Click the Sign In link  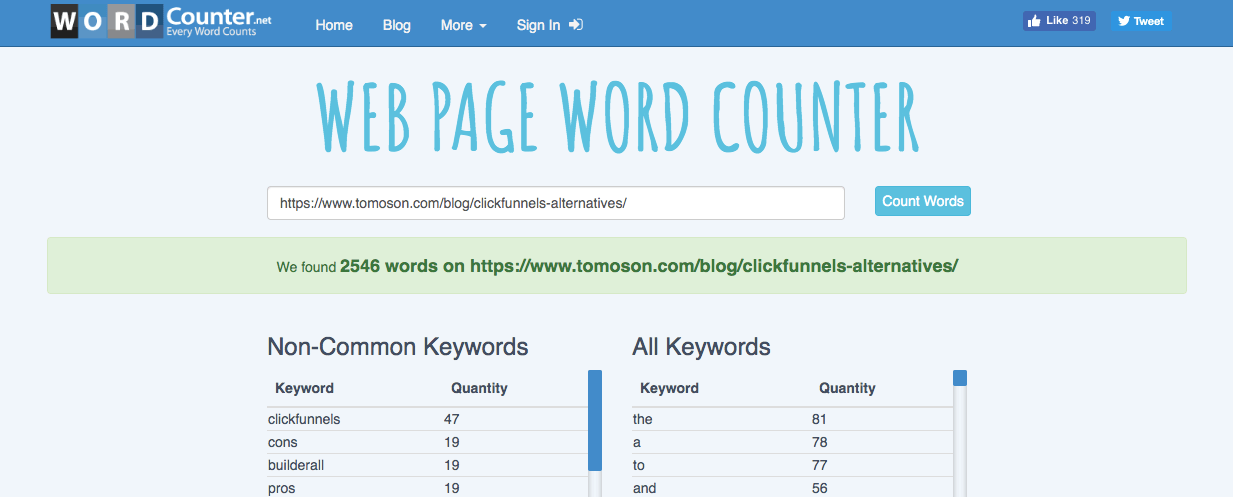tap(538, 25)
